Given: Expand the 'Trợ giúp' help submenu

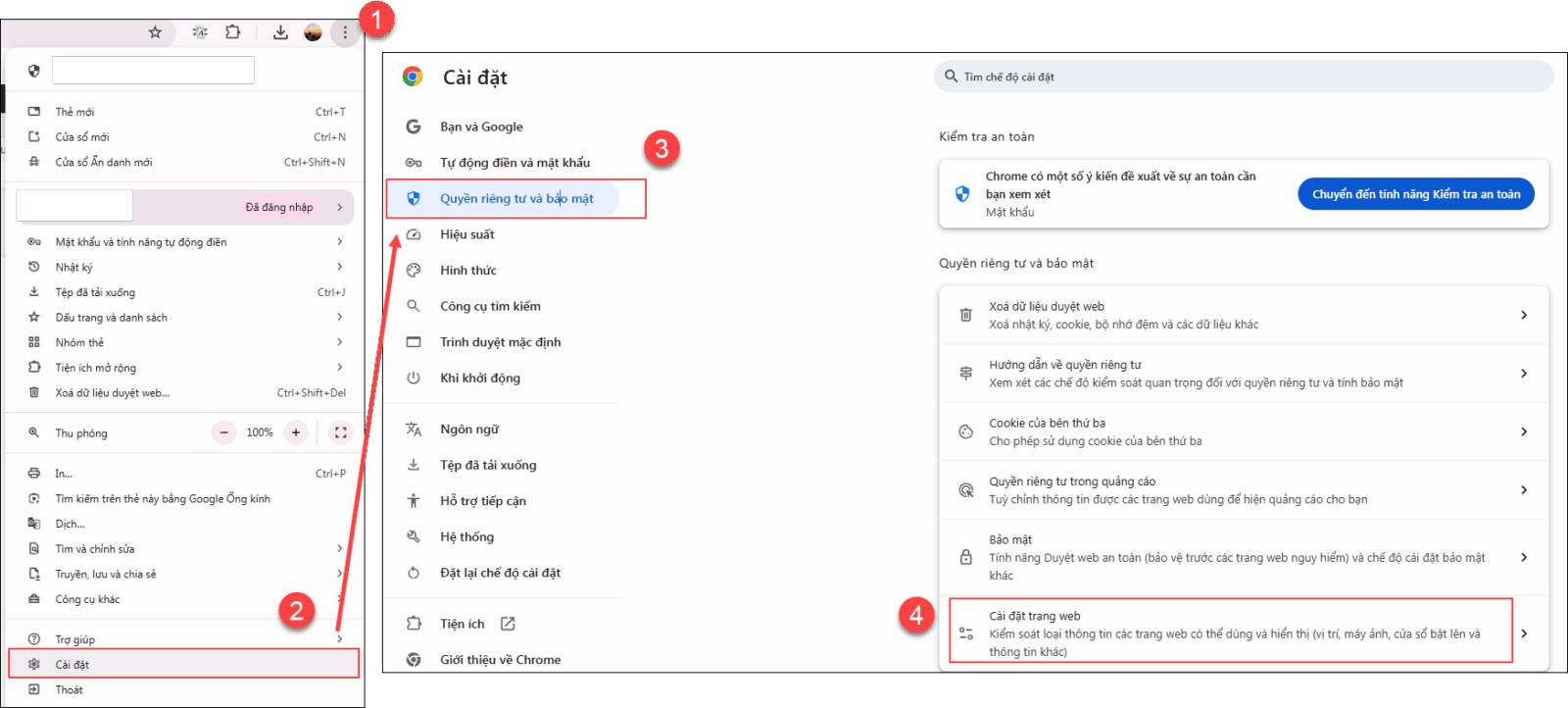Looking at the screenshot, I should pyautogui.click(x=186, y=639).
